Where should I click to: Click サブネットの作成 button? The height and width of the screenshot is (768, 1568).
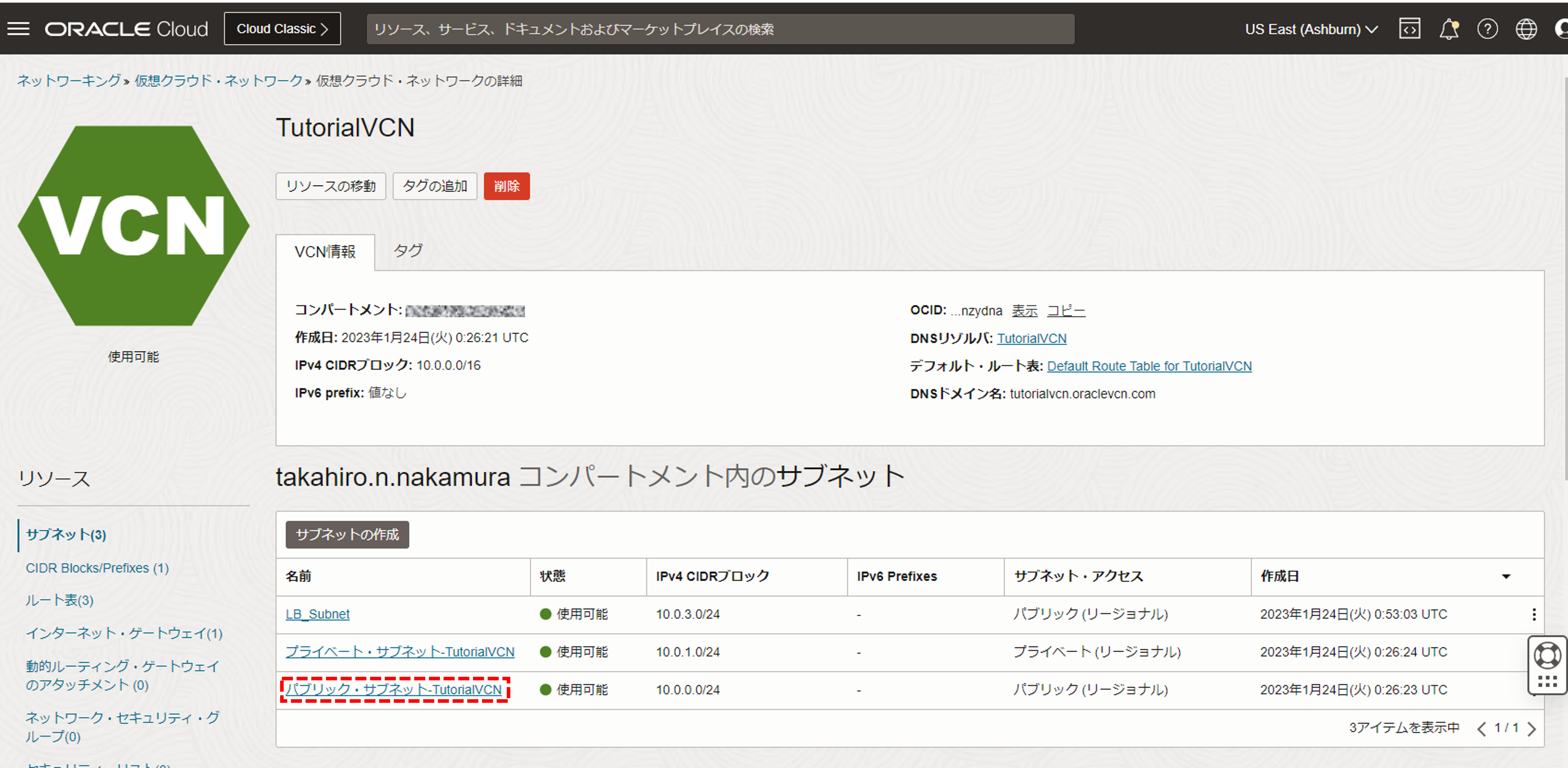[x=347, y=534]
